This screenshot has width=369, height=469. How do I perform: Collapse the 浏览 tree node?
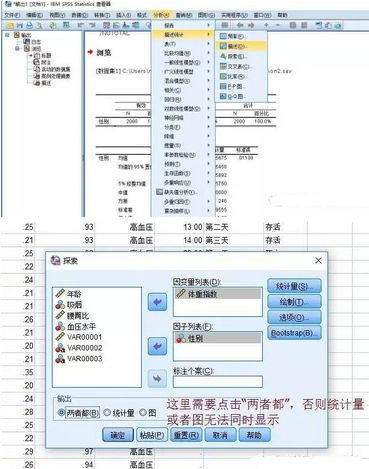point(17,49)
